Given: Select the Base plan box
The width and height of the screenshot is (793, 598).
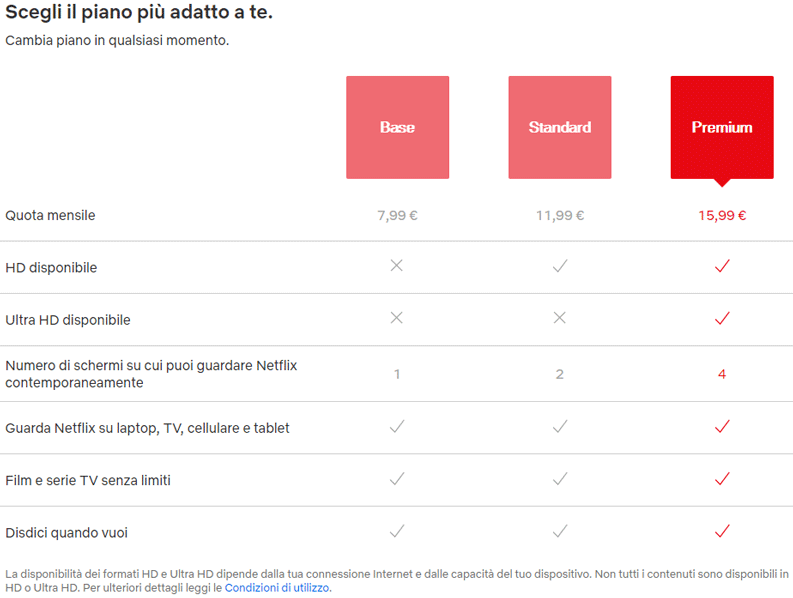Looking at the screenshot, I should click(397, 128).
